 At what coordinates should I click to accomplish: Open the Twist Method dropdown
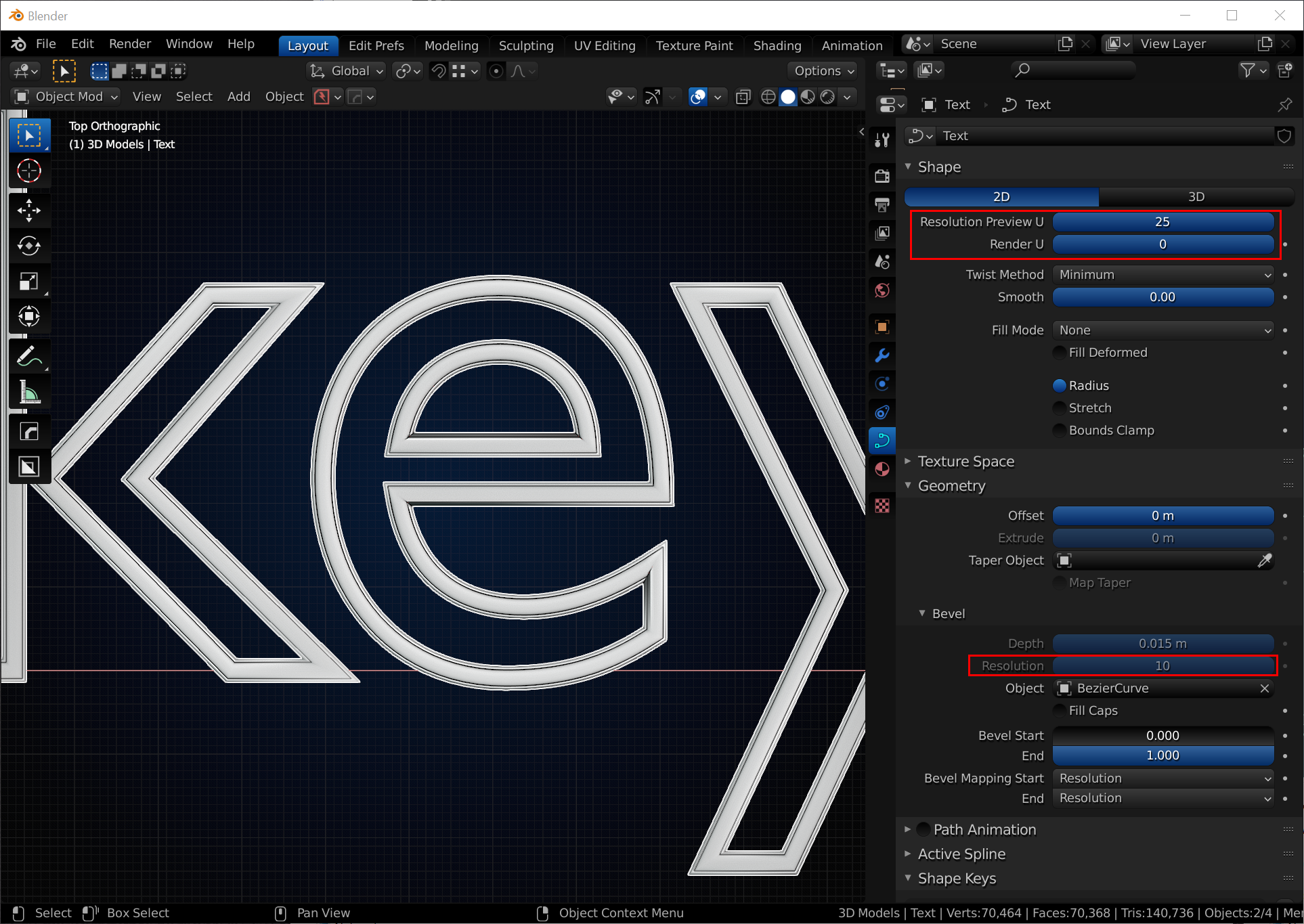click(1163, 274)
